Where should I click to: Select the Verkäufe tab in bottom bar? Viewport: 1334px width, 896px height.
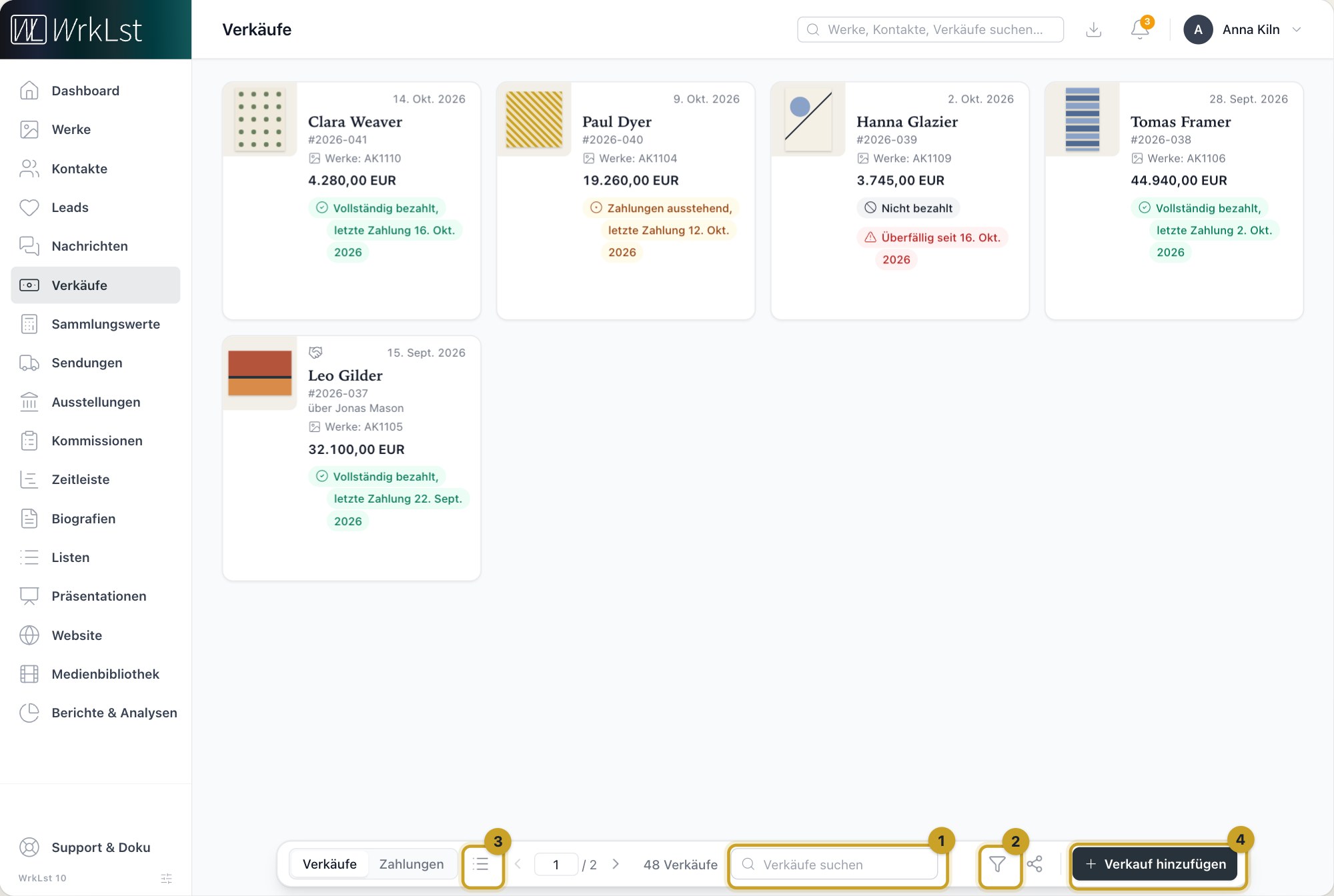click(329, 864)
